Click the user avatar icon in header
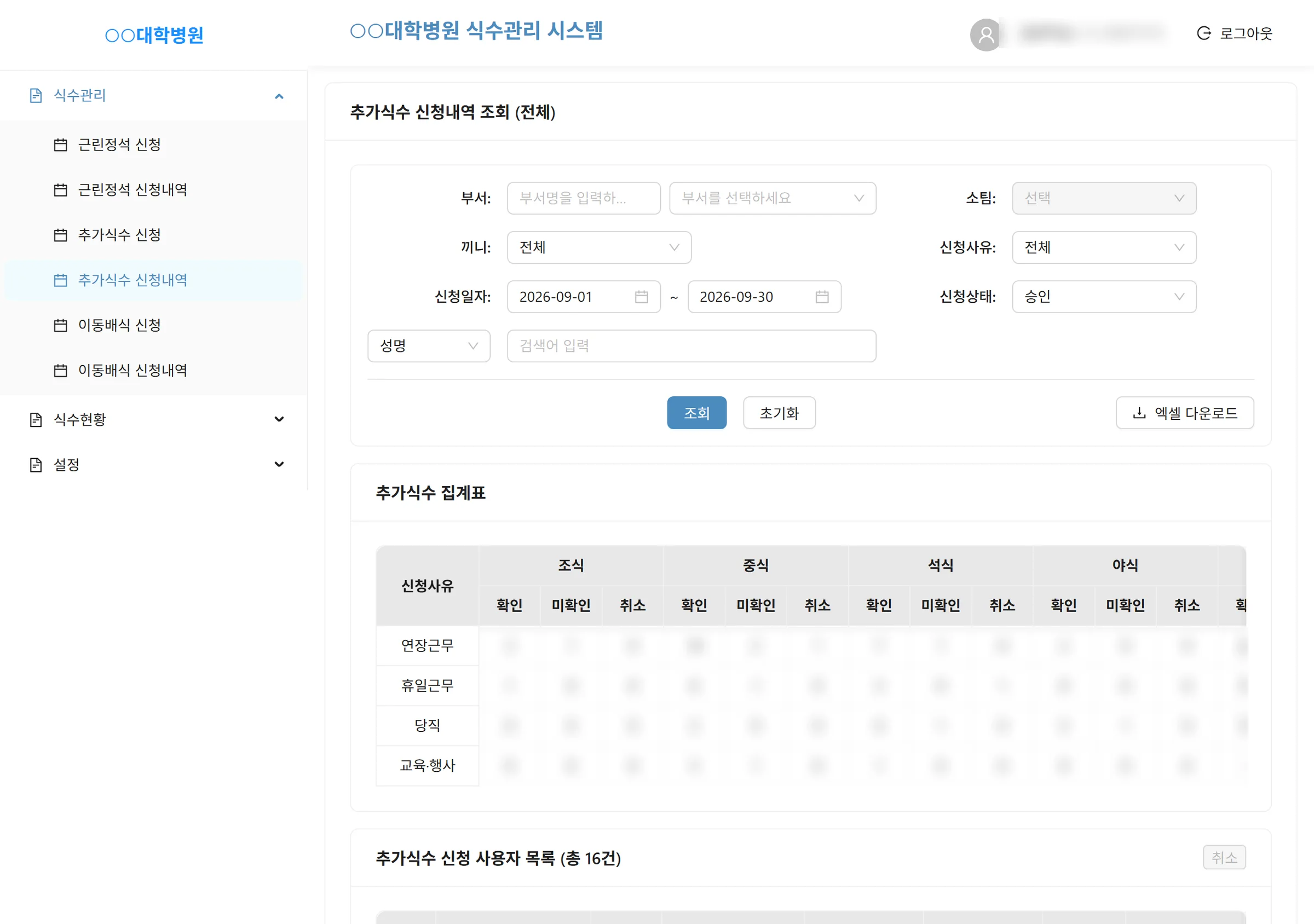 985,35
